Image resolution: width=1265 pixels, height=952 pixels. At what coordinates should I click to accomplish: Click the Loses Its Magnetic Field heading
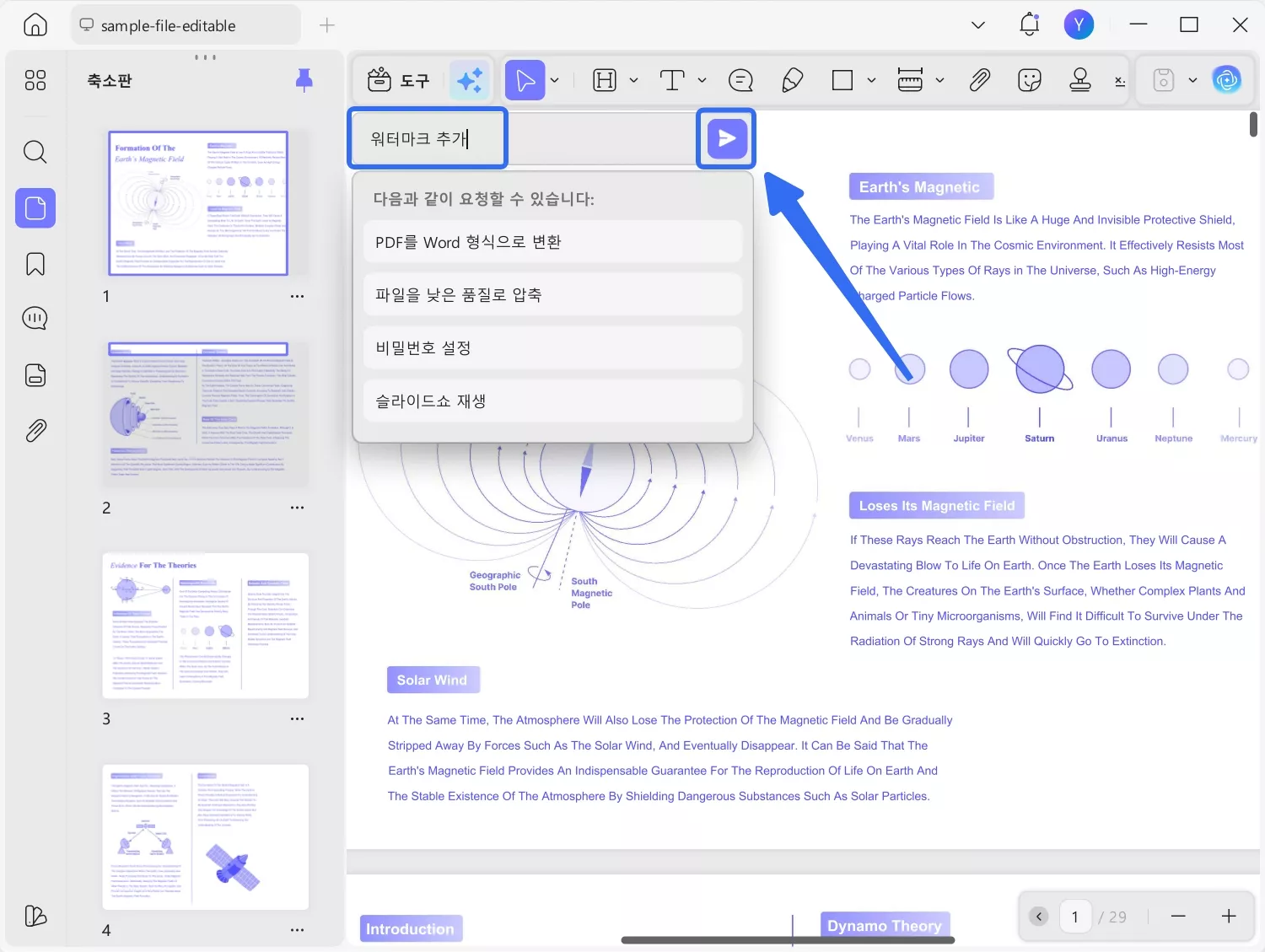[937, 506]
